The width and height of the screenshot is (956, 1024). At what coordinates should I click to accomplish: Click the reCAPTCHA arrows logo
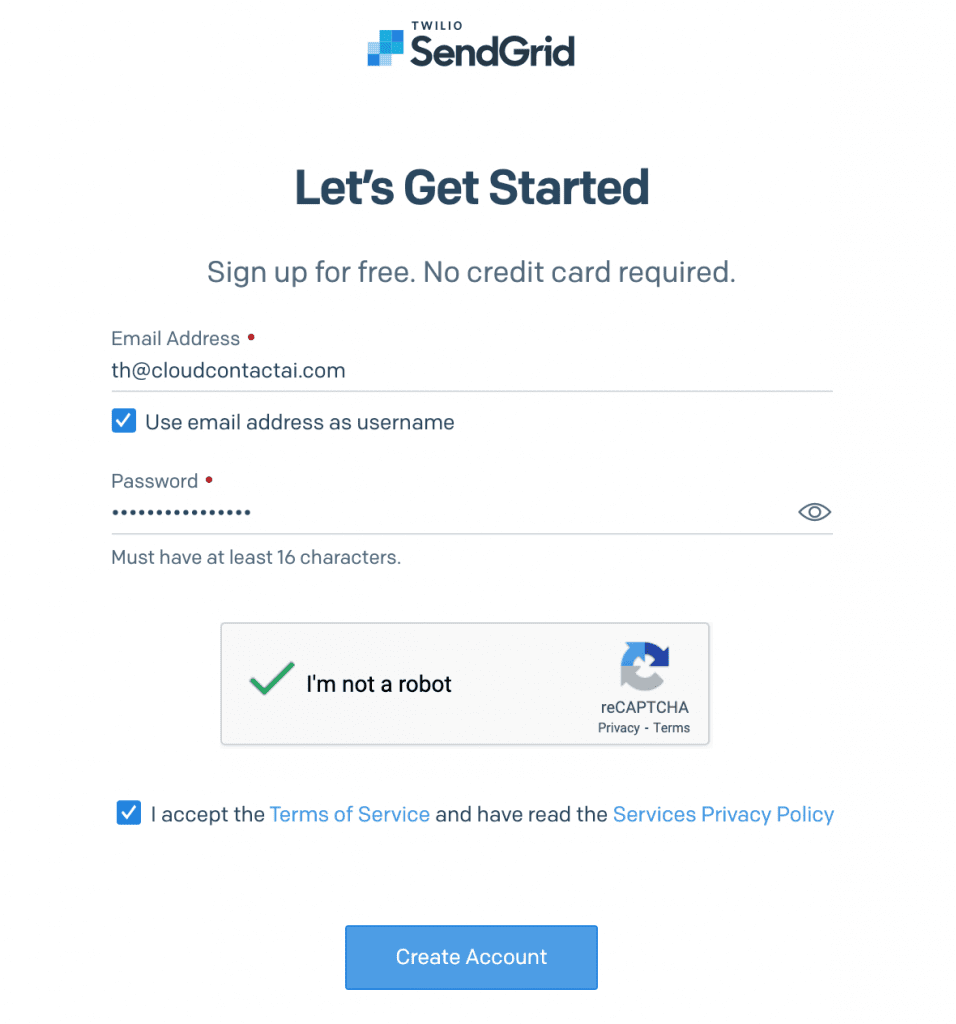[x=644, y=666]
